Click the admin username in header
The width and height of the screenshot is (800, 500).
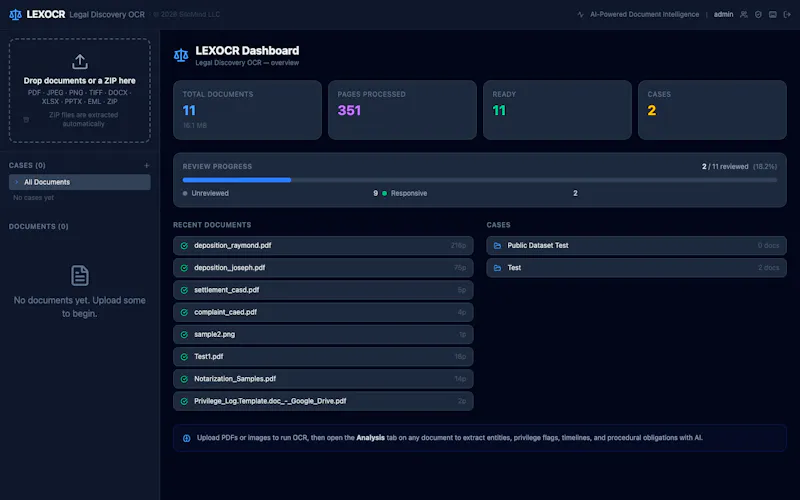(x=723, y=14)
